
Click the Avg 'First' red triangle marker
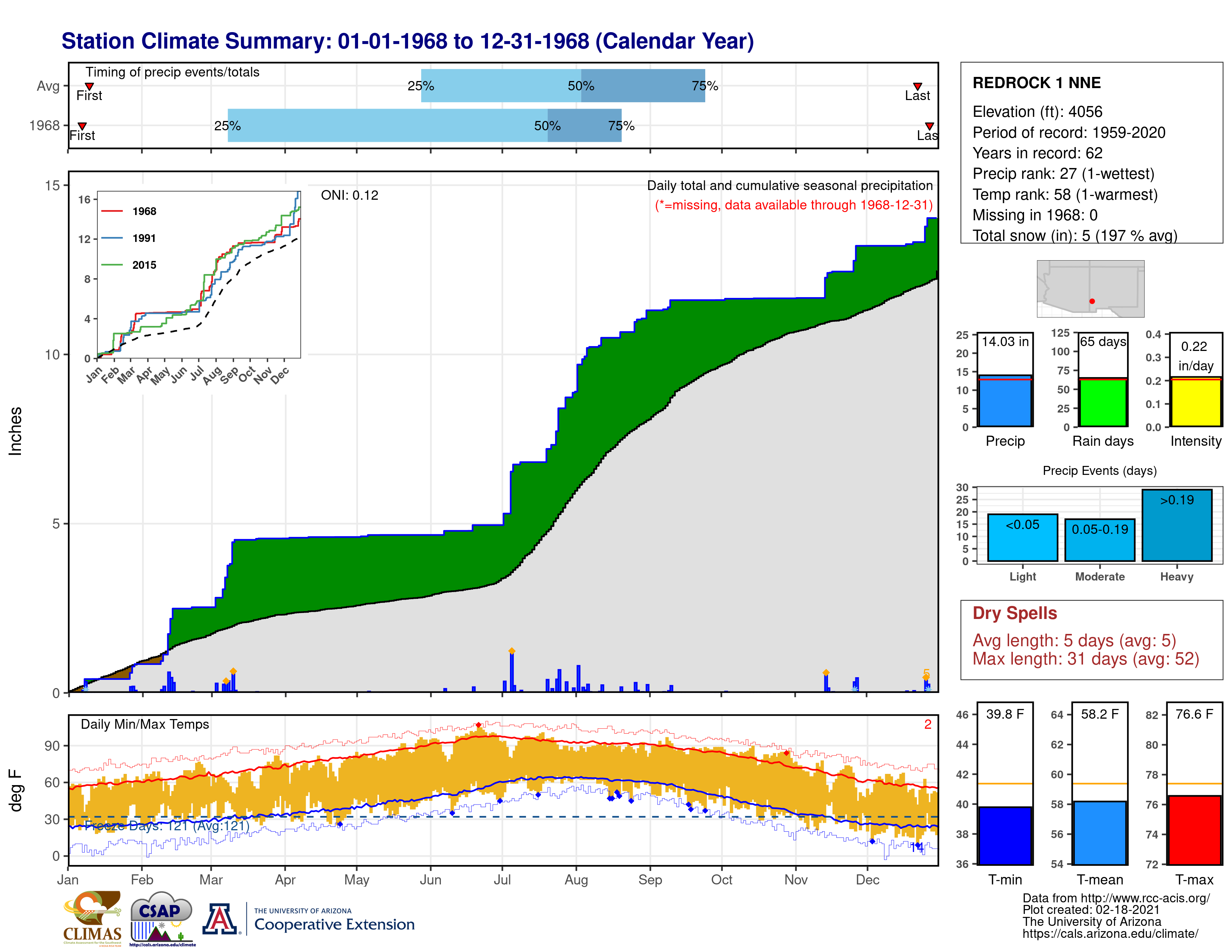coord(89,86)
